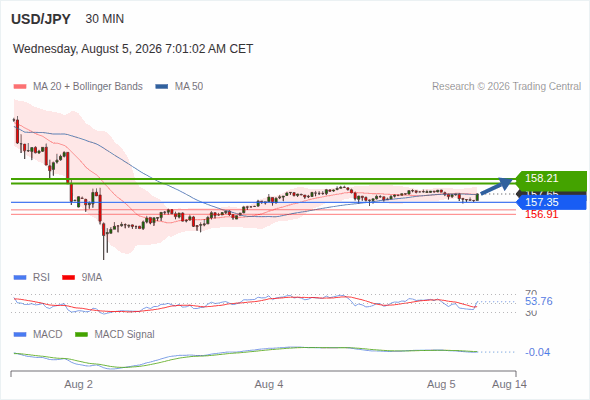
Task: Click the RSI value 53.76 label
Action: click(x=539, y=301)
